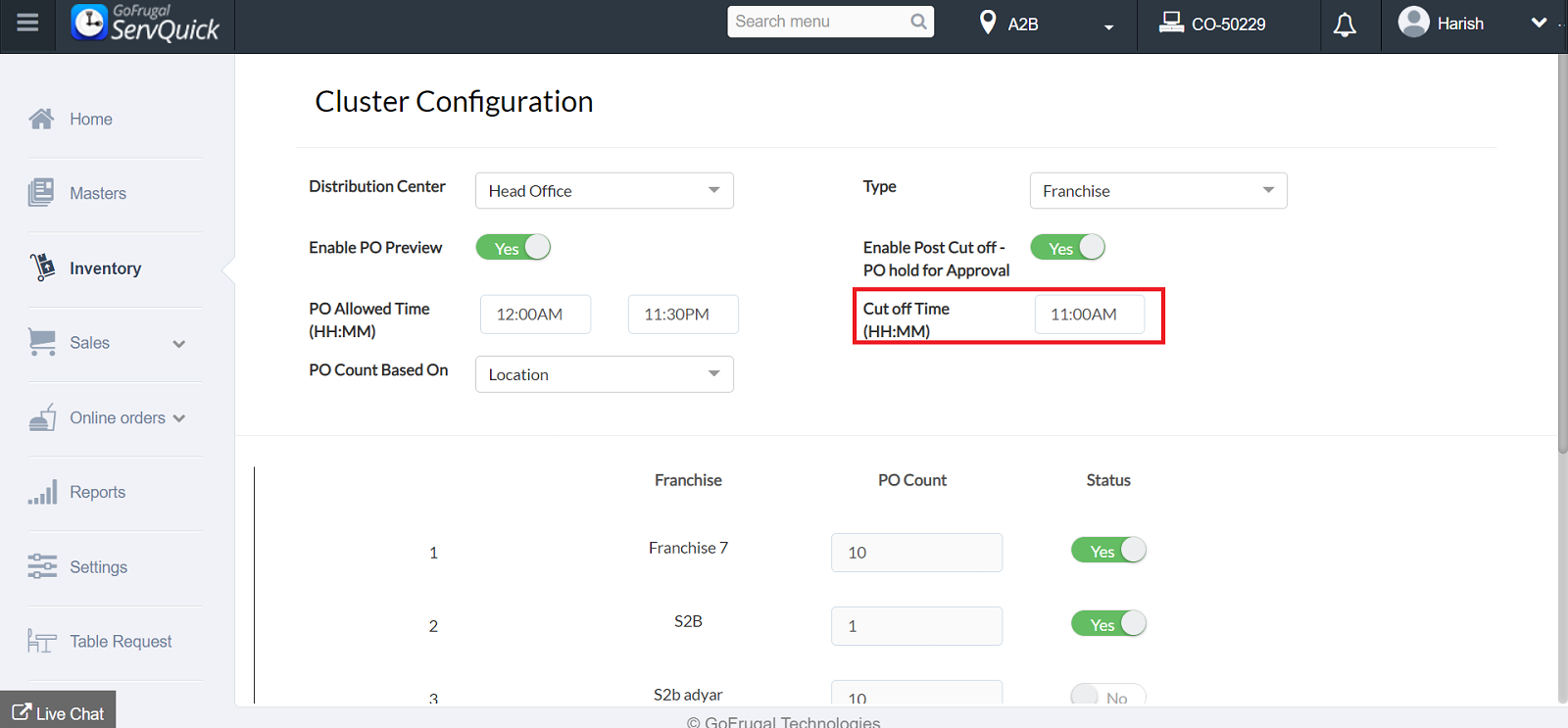The width and height of the screenshot is (1568, 728).
Task: Open the Inventory menu item
Action: 105,268
